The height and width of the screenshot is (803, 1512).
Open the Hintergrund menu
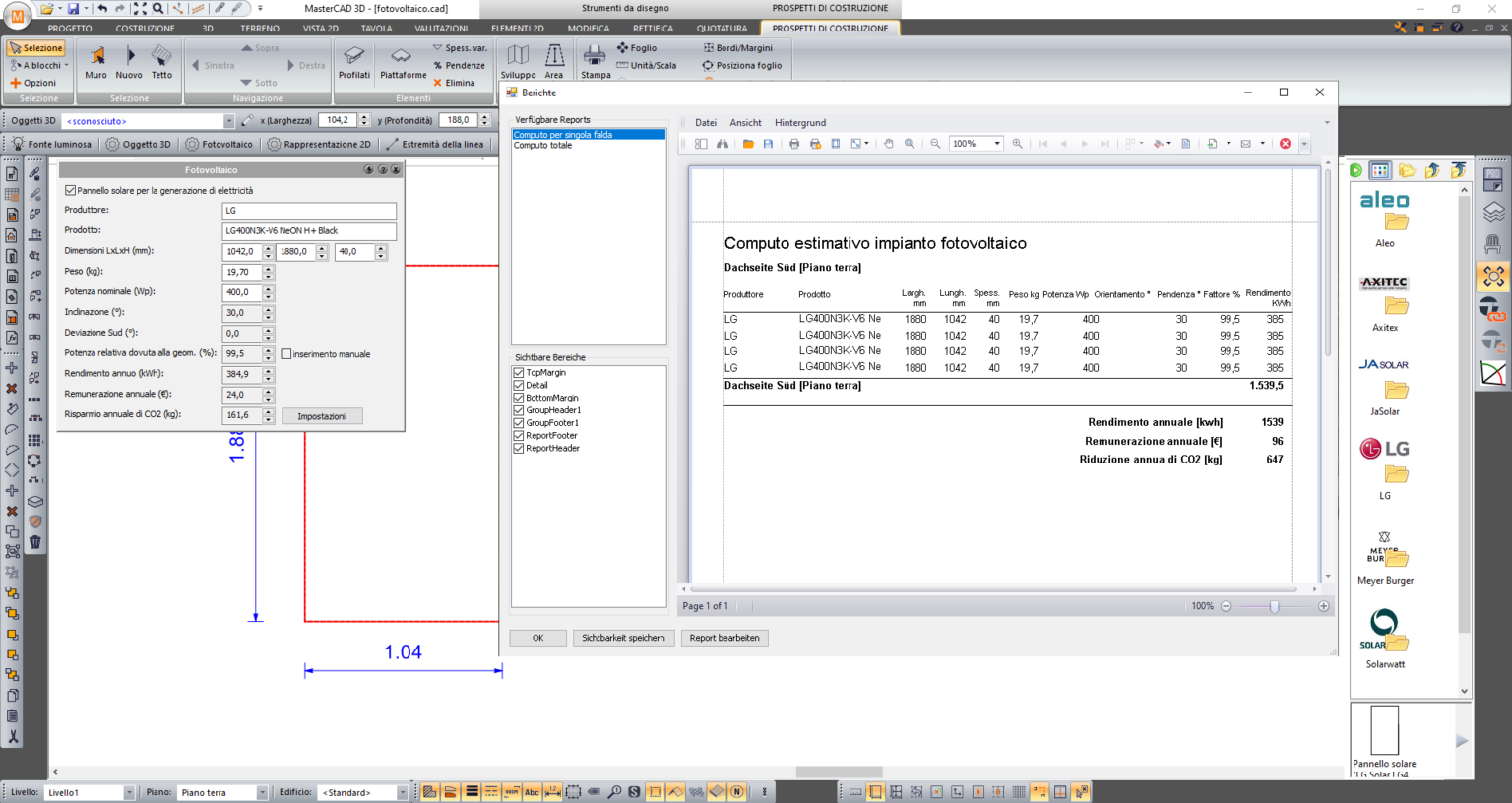[800, 123]
